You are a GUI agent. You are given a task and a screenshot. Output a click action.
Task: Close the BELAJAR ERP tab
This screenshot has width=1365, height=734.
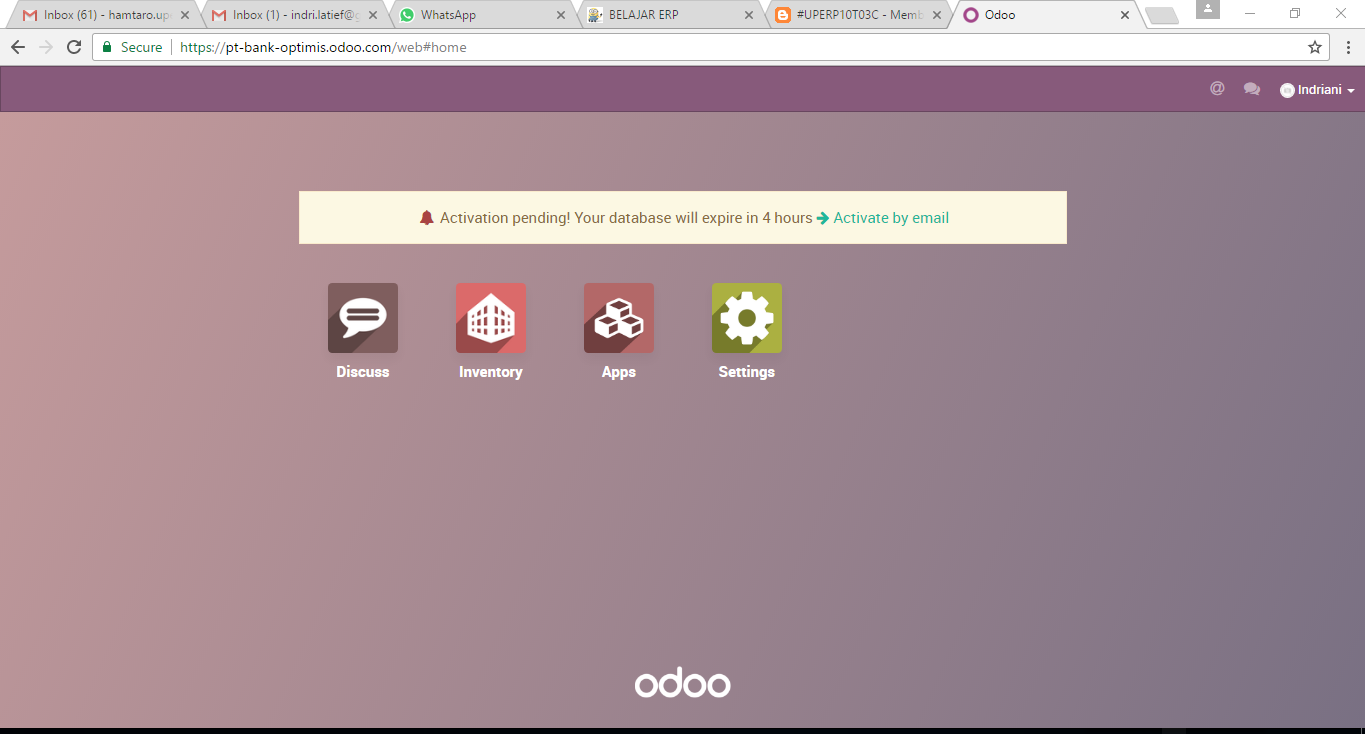(748, 15)
